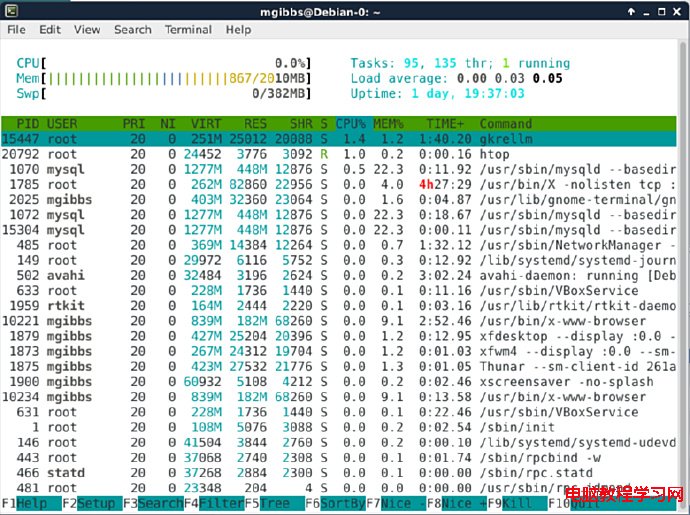Click the F2 Setup button

92,503
